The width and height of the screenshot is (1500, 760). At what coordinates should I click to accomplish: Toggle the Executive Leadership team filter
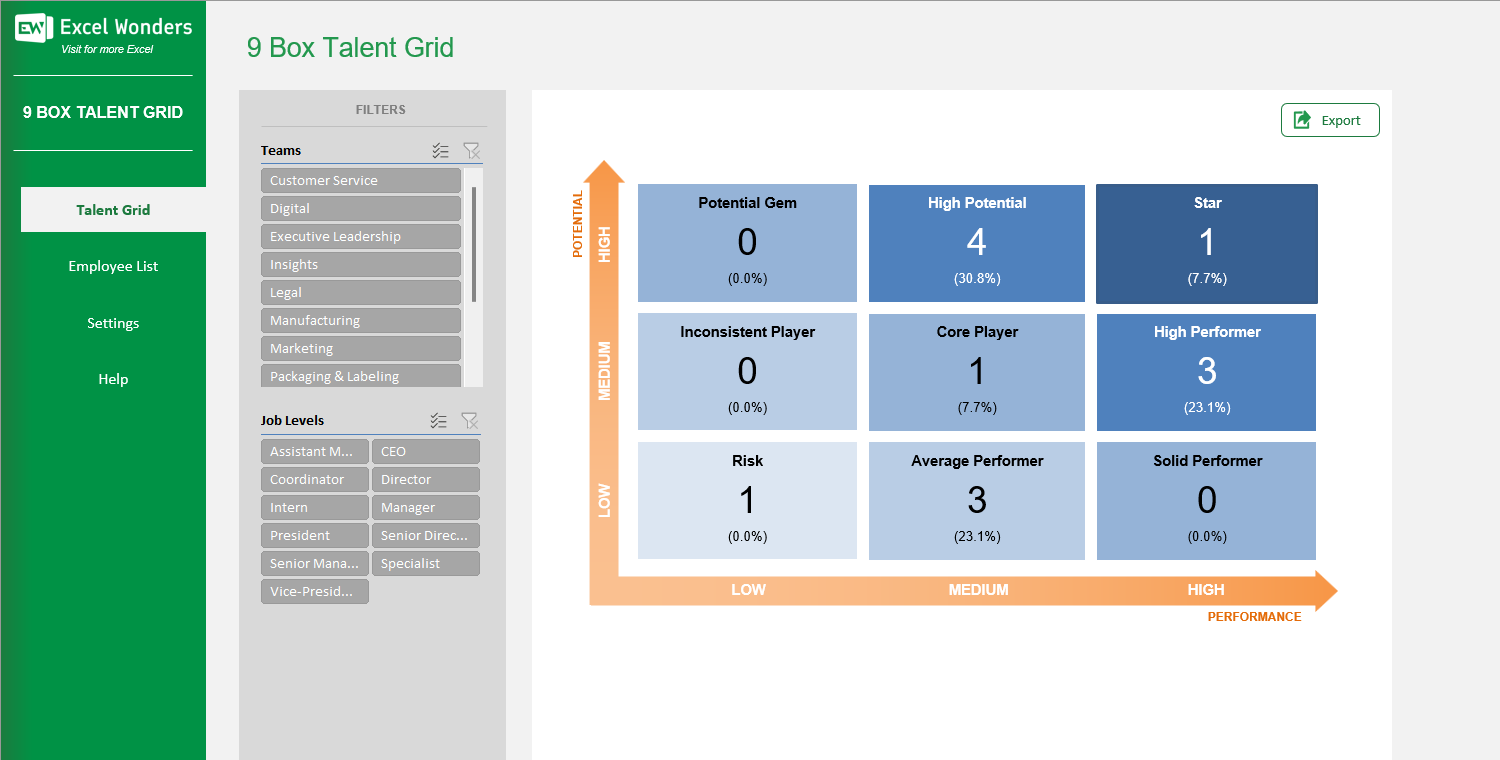(x=360, y=236)
